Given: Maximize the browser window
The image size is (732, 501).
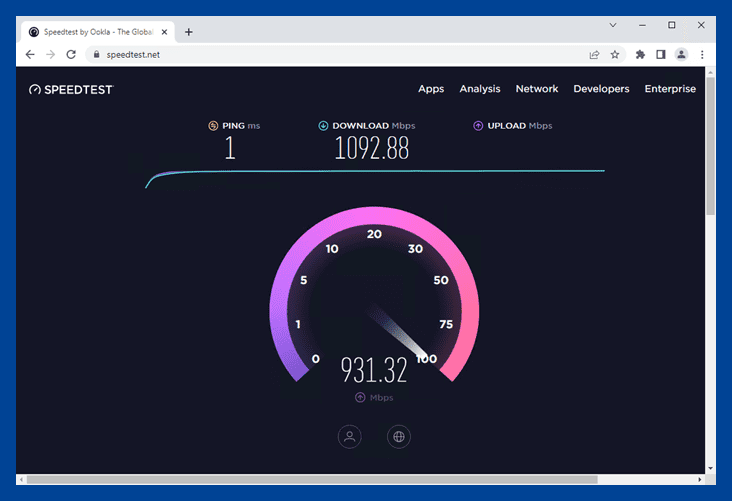Looking at the screenshot, I should coord(671,25).
